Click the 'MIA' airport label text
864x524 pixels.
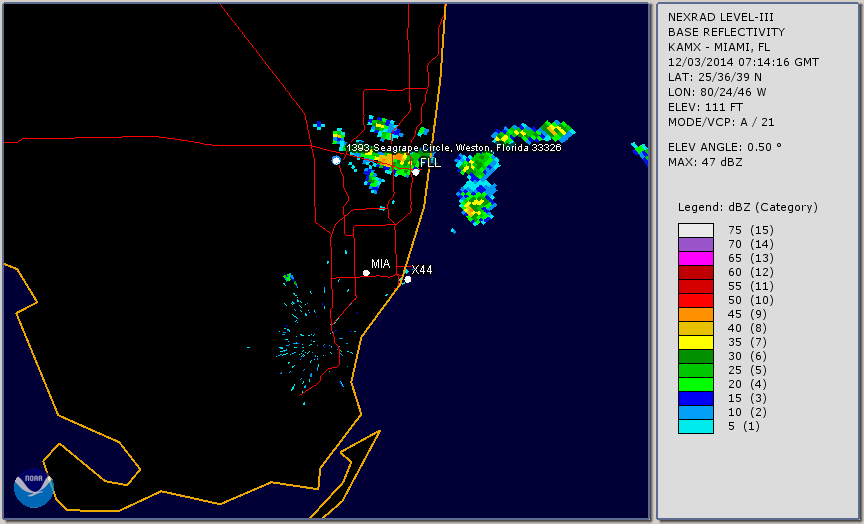(x=380, y=264)
